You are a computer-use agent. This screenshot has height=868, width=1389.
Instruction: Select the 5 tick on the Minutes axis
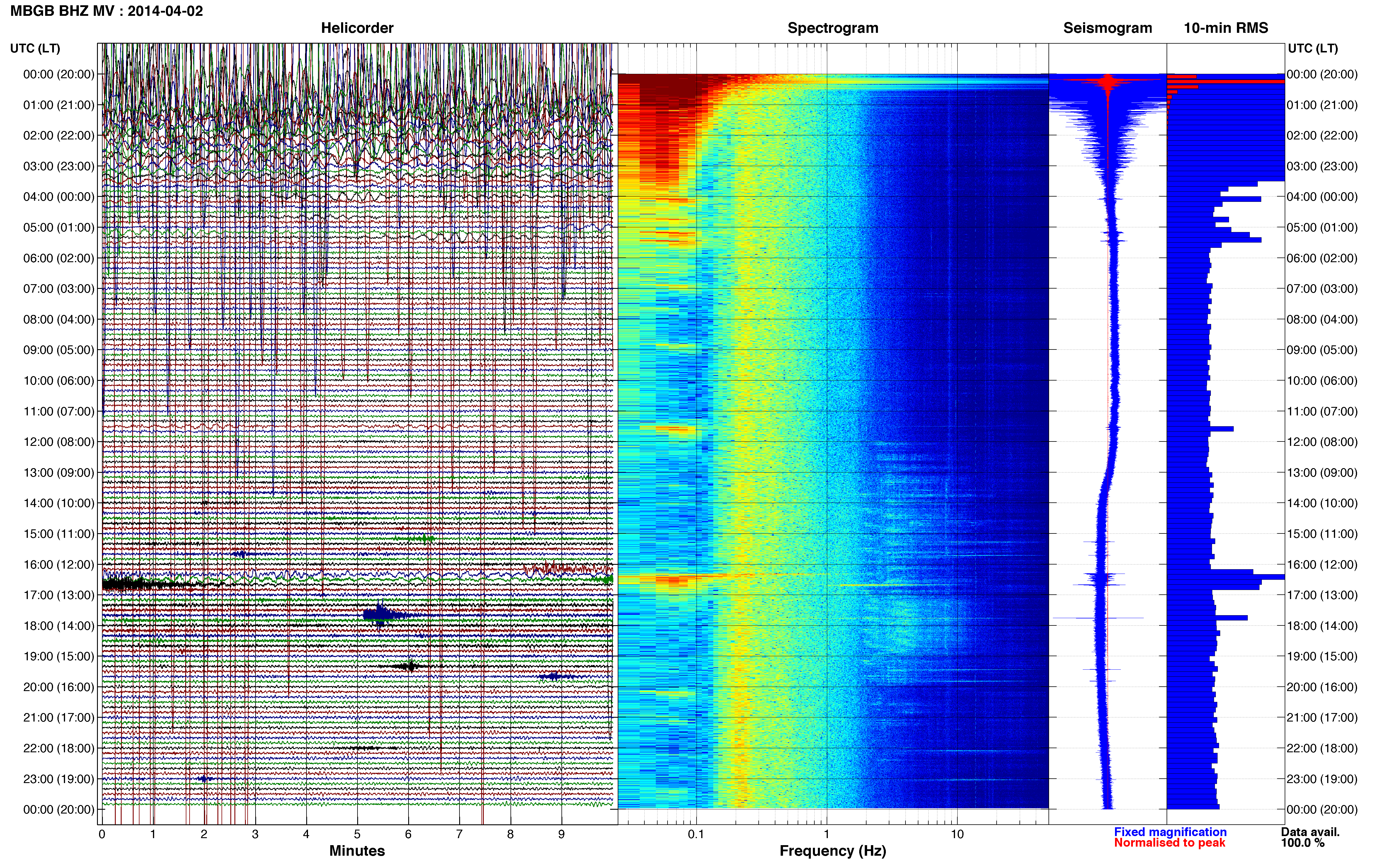click(x=357, y=834)
